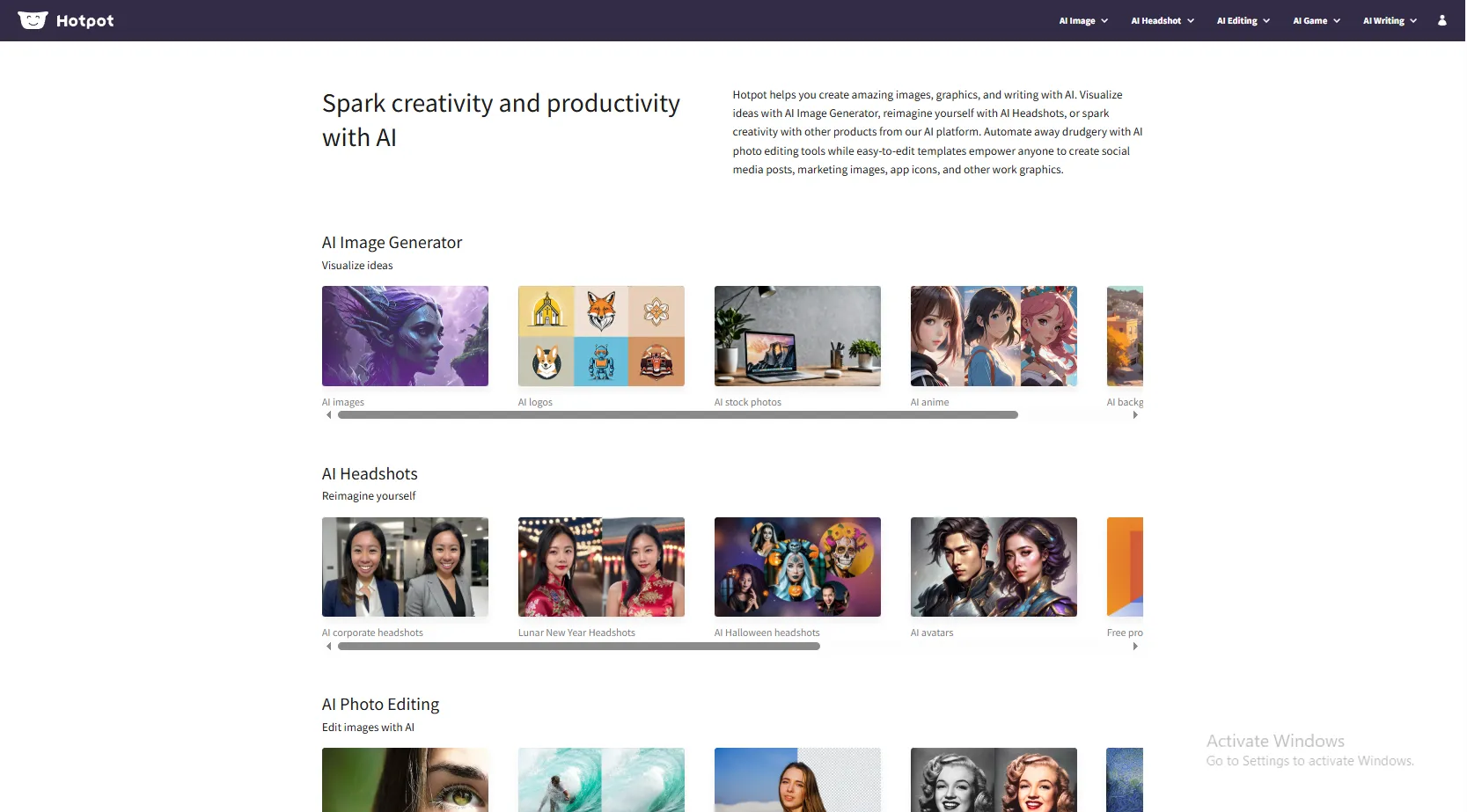Open the Lunar New Year Headshots thumbnail
Screen dimensions: 1467x812
pyautogui.click(x=601, y=567)
